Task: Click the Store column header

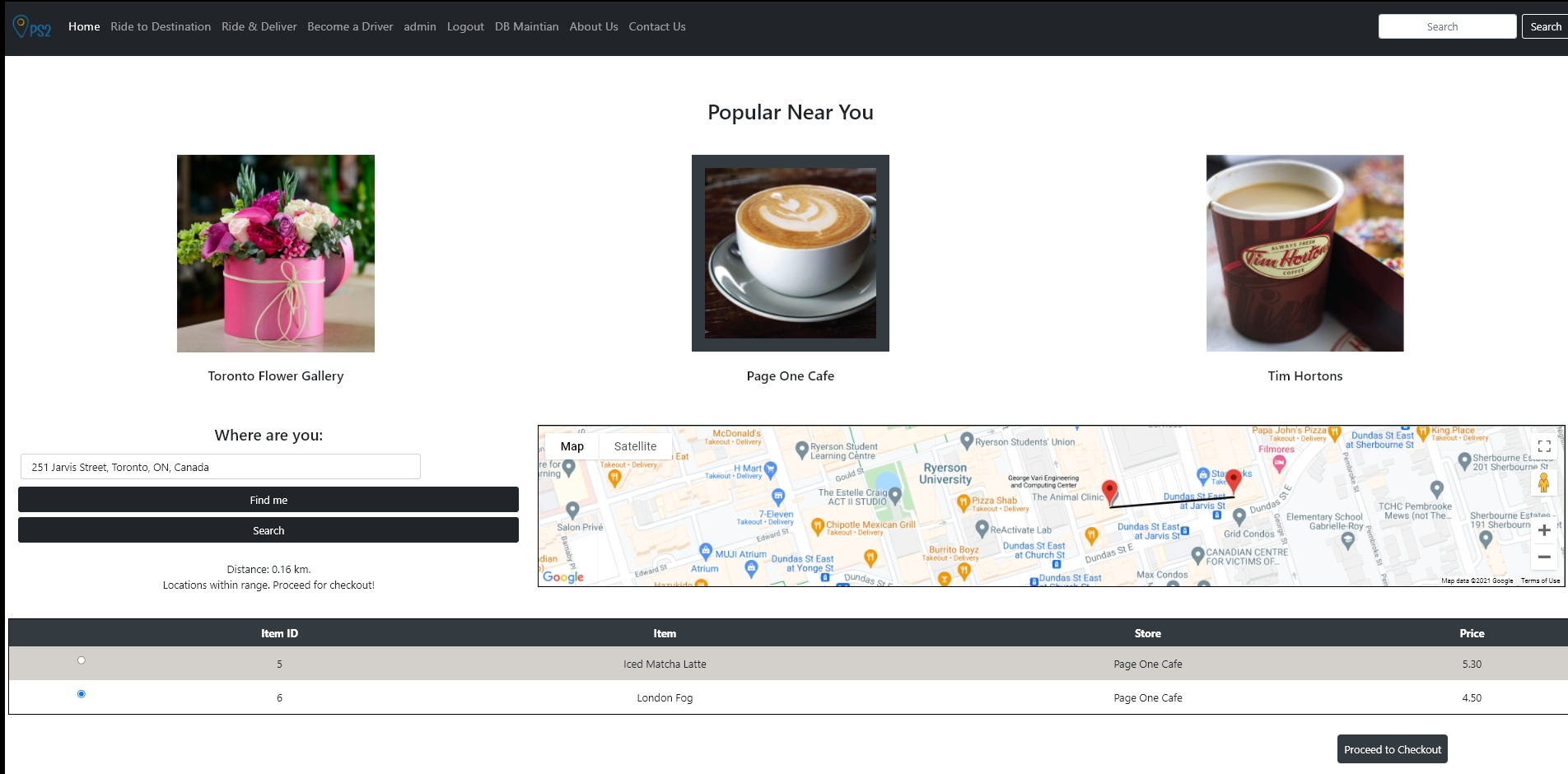Action: tap(1147, 633)
